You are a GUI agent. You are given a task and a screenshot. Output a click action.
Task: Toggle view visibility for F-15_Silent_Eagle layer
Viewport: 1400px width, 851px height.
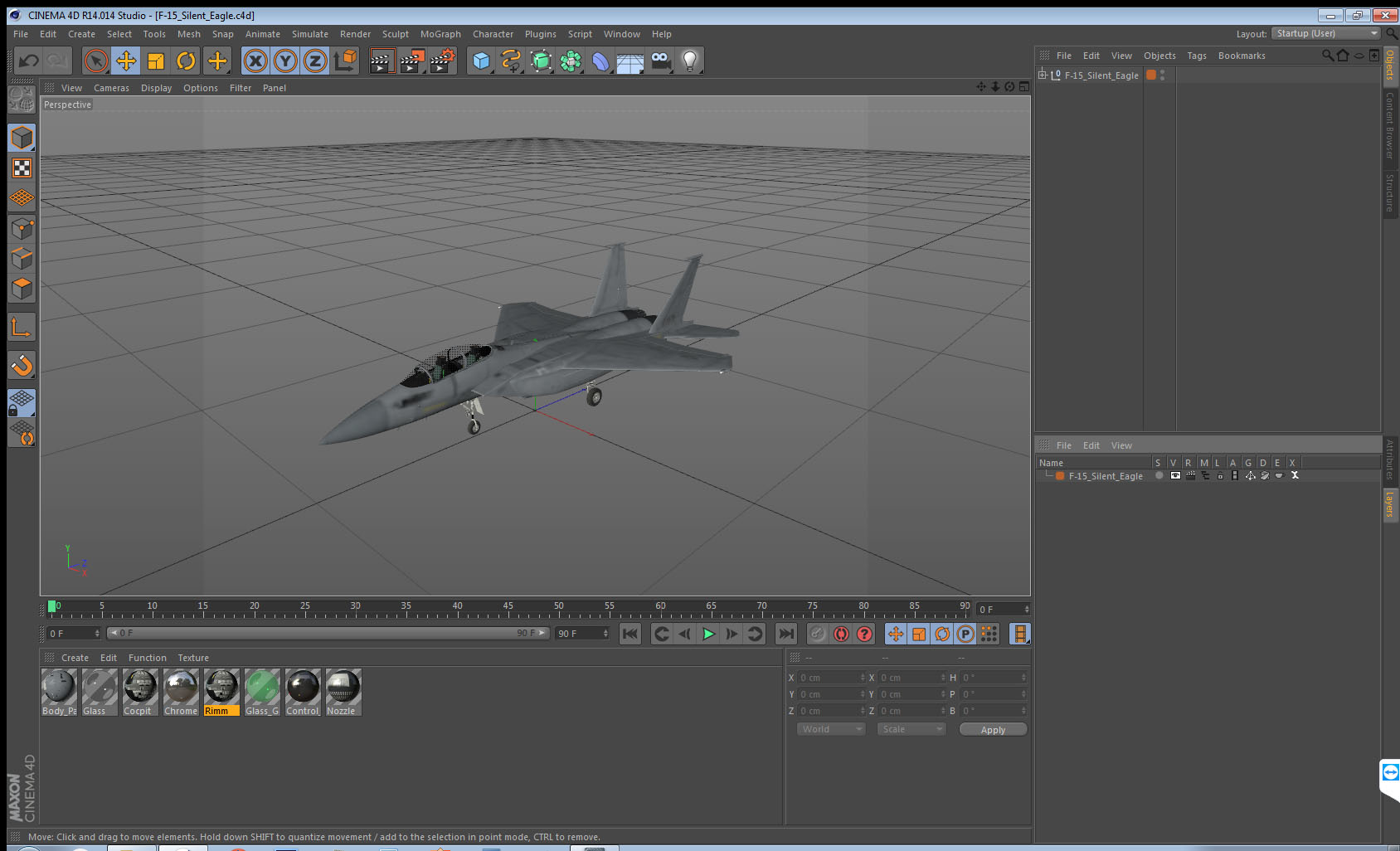pyautogui.click(x=1175, y=476)
